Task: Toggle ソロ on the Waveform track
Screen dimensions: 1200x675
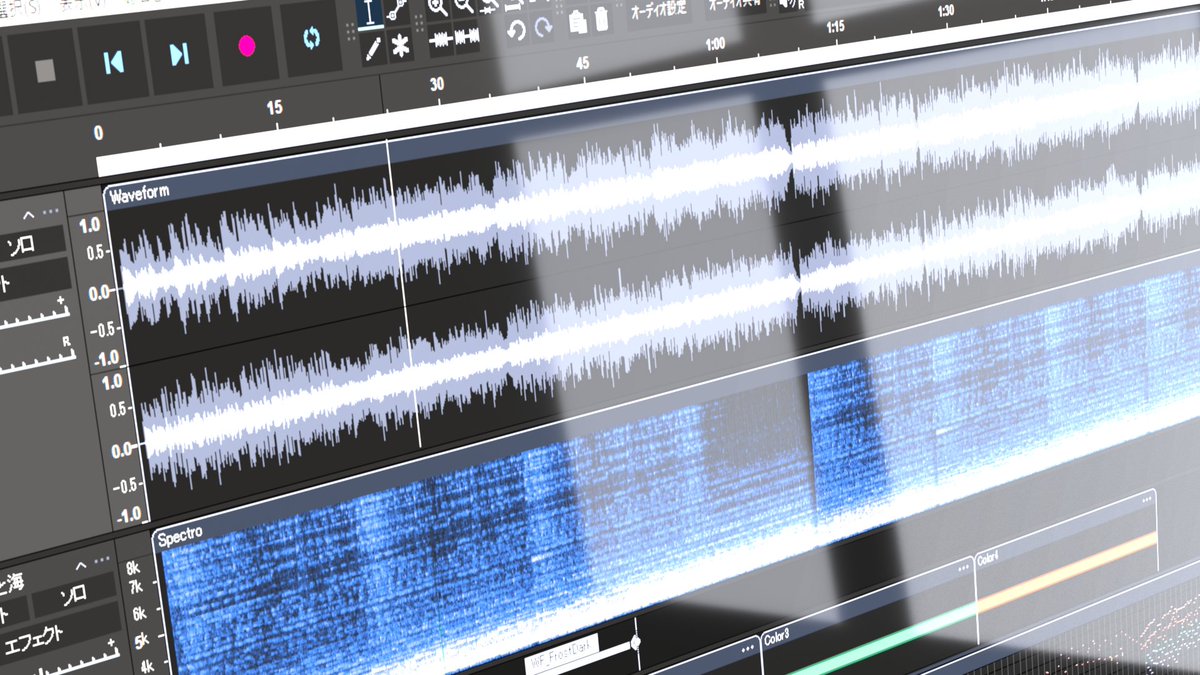Action: (20, 244)
